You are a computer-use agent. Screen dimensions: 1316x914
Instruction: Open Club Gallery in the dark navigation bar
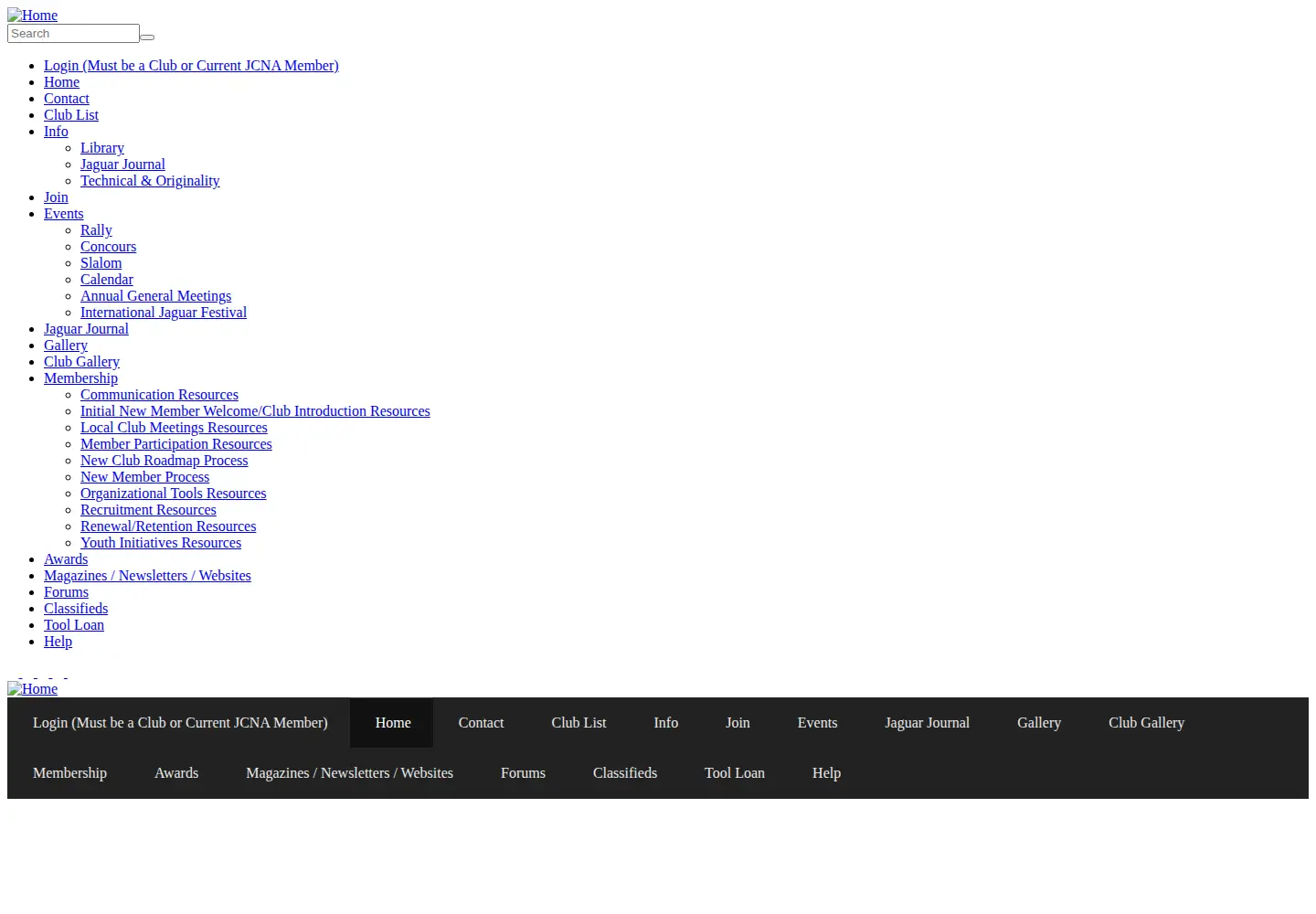tap(1146, 723)
